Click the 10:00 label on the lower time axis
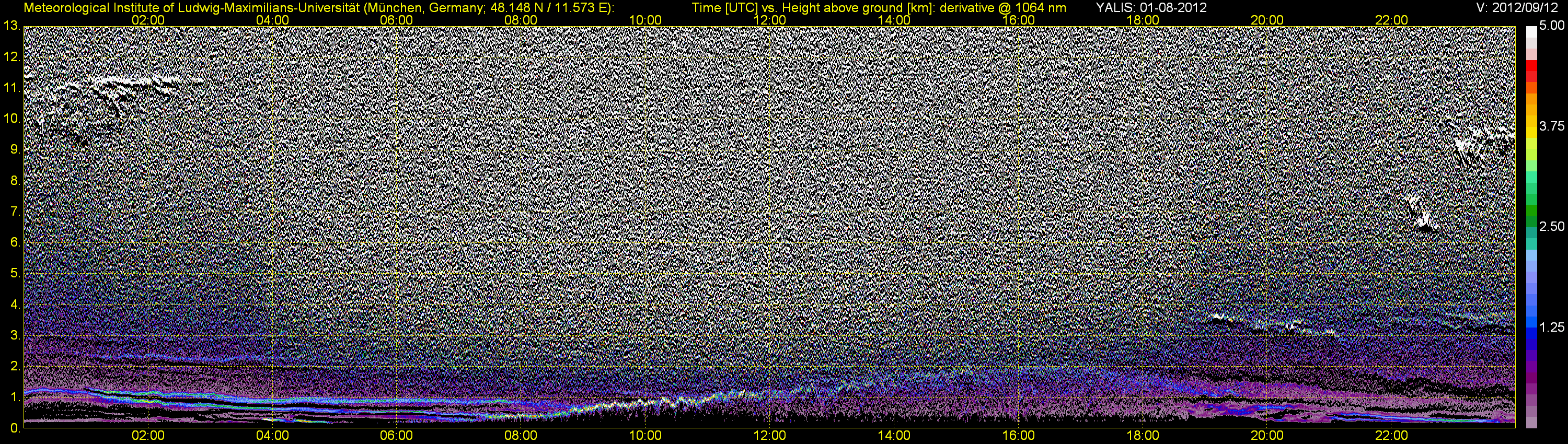The width and height of the screenshot is (1568, 444). click(645, 436)
